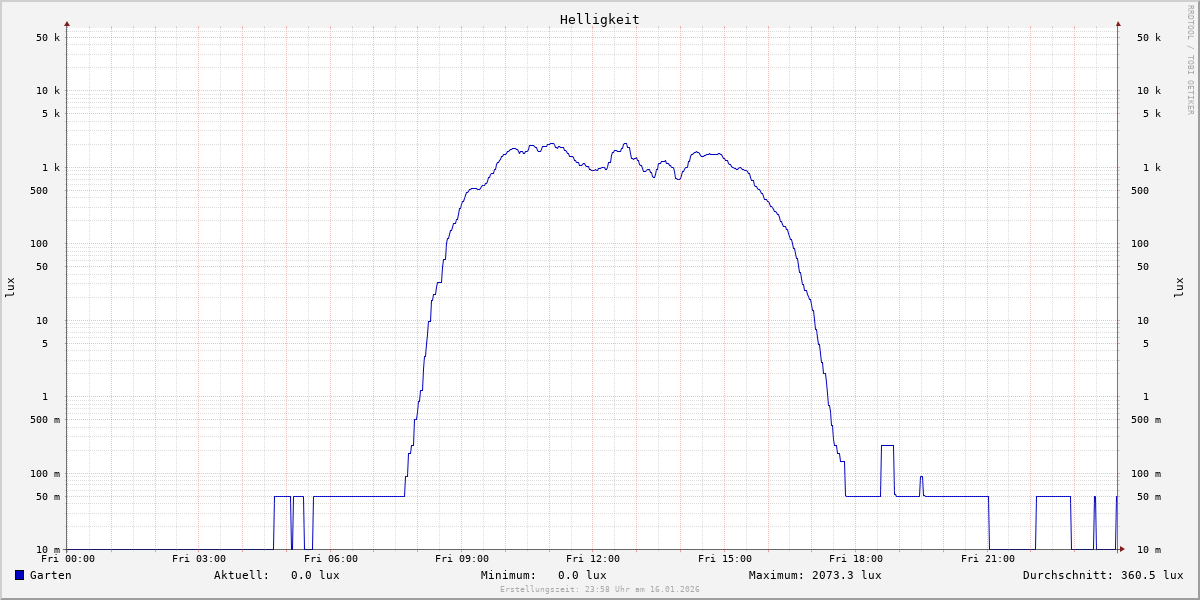
Task: Click the Fri 21:00 time axis label
Action: point(987,559)
